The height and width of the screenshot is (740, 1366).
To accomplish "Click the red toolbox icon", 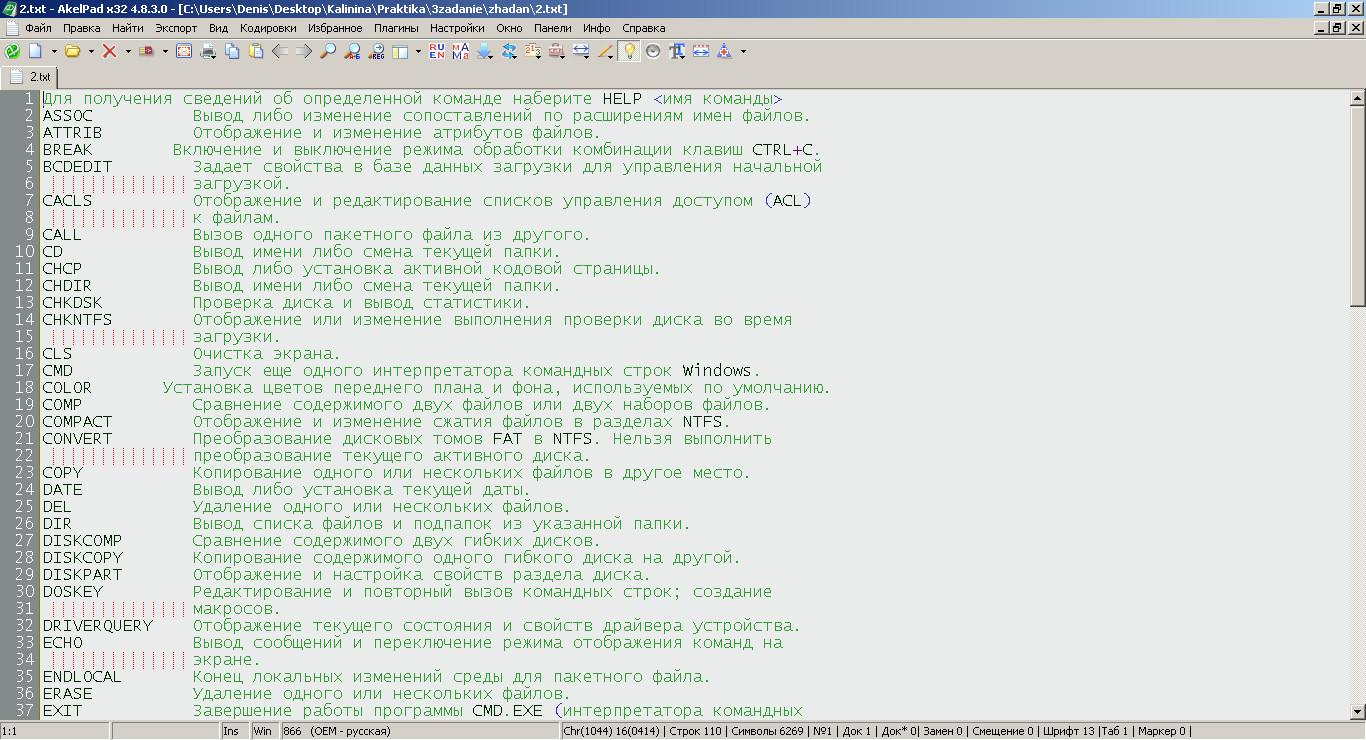I will click(x=557, y=51).
